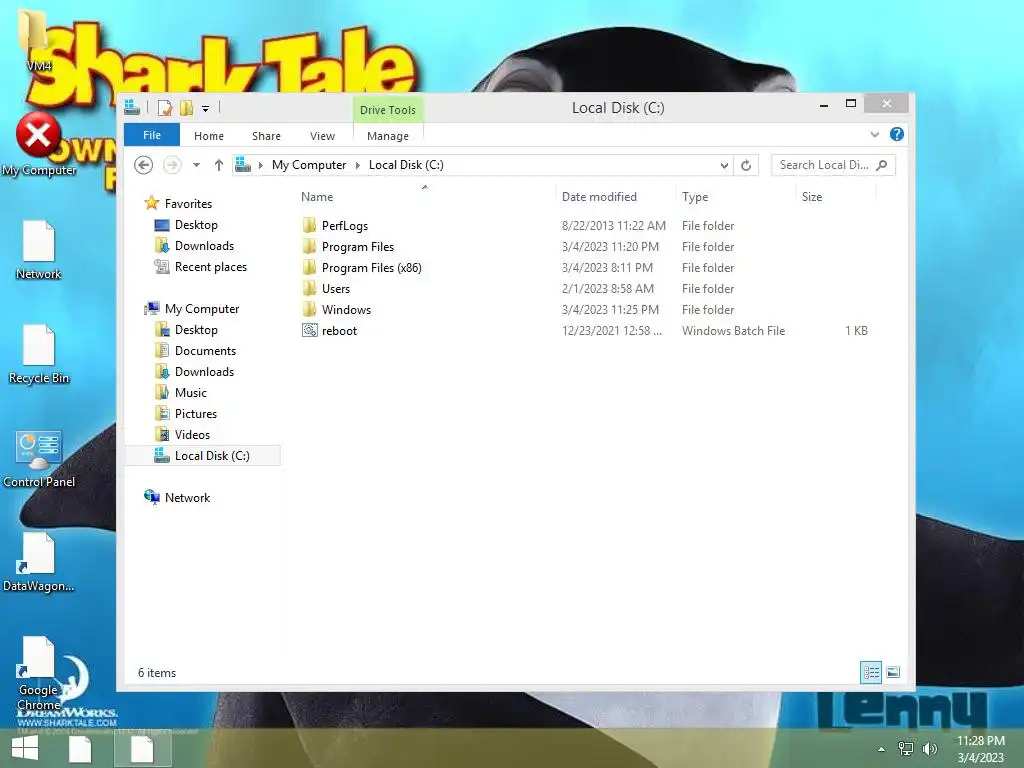This screenshot has width=1024, height=768.
Task: Expand the address bar history dropdown
Action: click(x=724, y=165)
